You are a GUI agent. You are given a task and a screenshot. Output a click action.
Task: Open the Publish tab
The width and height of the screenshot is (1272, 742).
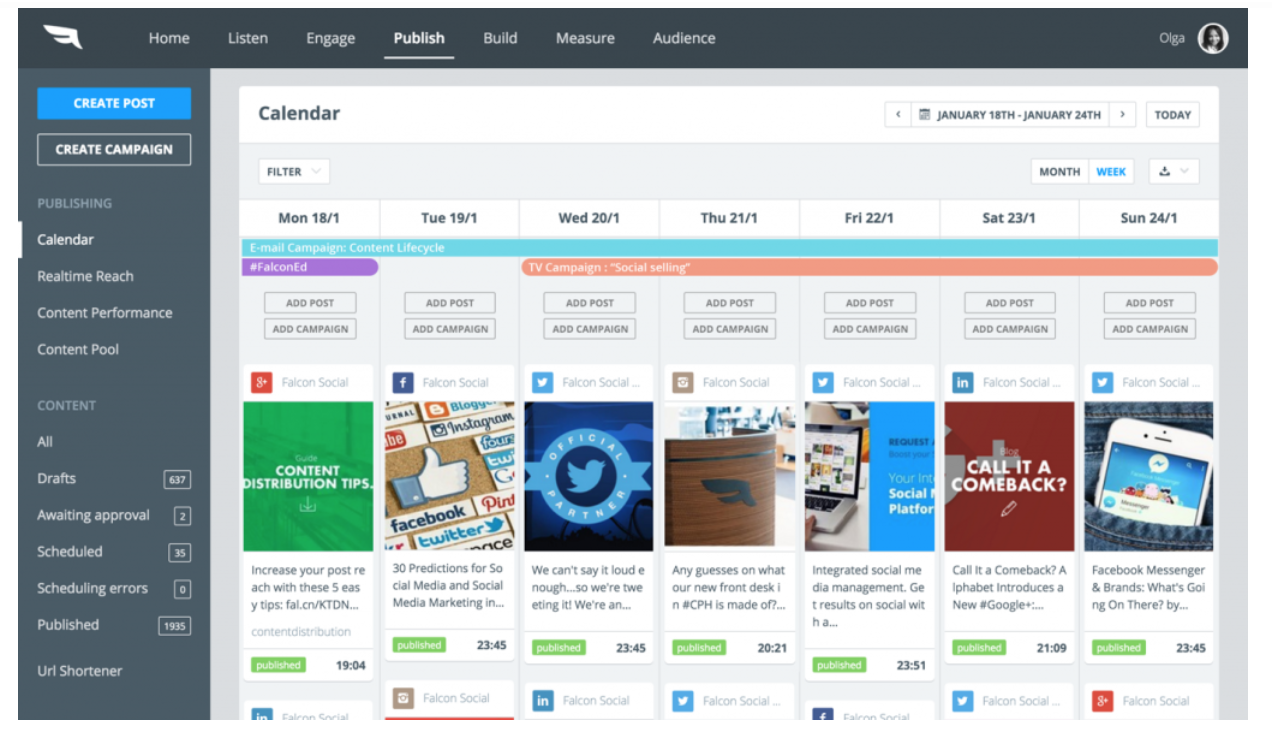pyautogui.click(x=419, y=38)
